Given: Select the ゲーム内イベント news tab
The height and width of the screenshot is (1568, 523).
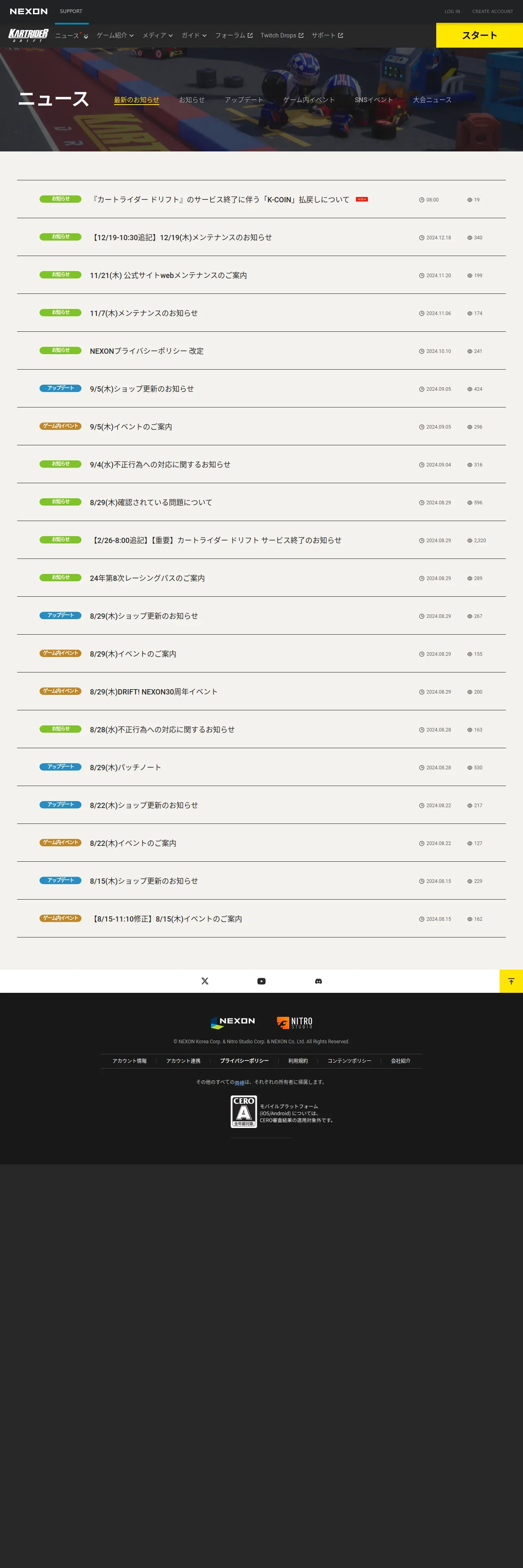Looking at the screenshot, I should (309, 100).
